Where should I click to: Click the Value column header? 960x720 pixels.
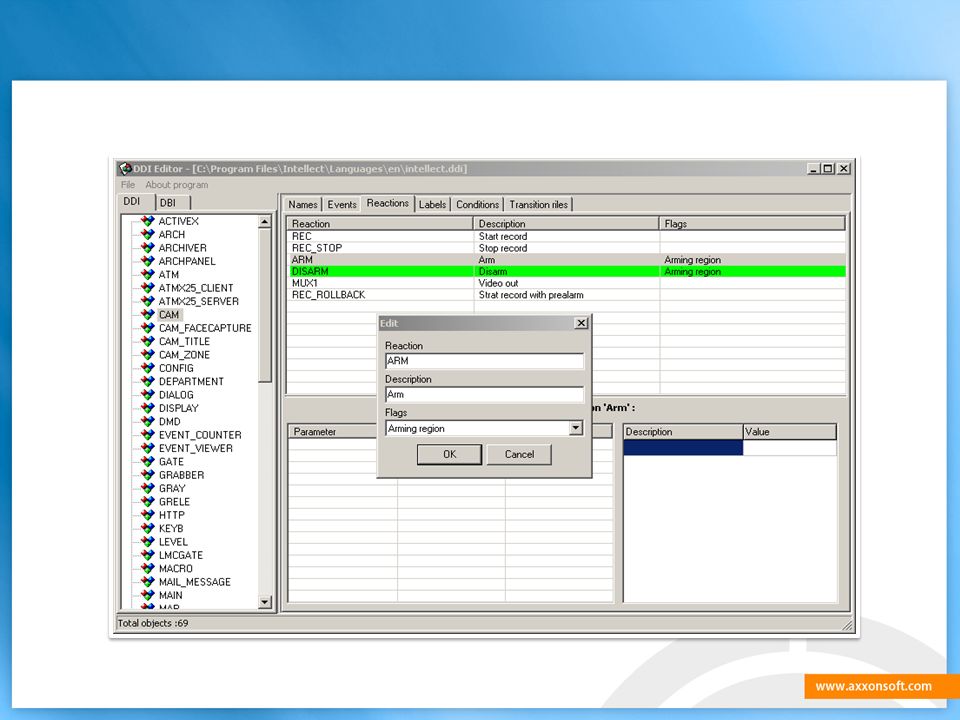[789, 432]
